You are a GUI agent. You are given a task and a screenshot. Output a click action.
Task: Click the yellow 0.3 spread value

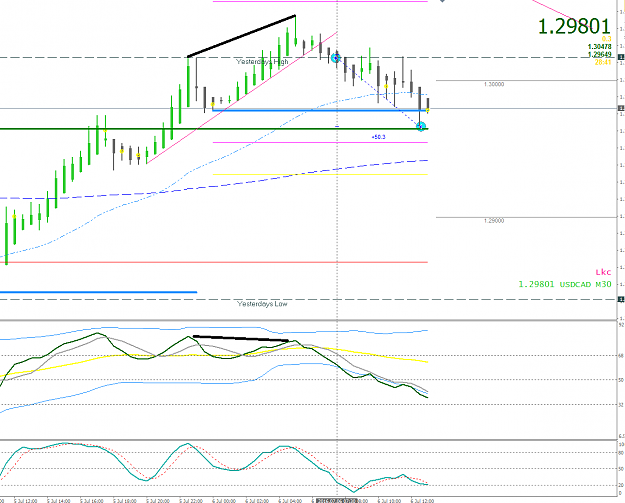tap(606, 39)
